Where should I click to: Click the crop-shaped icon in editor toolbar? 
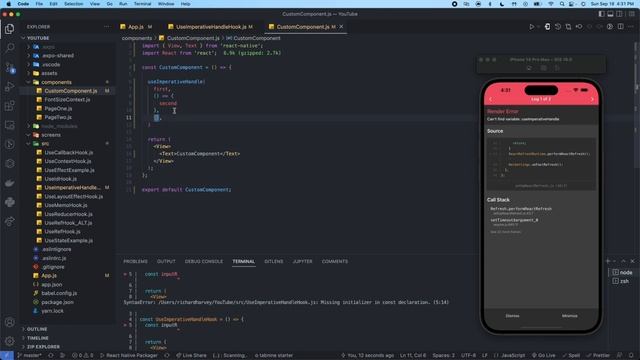[568, 27]
